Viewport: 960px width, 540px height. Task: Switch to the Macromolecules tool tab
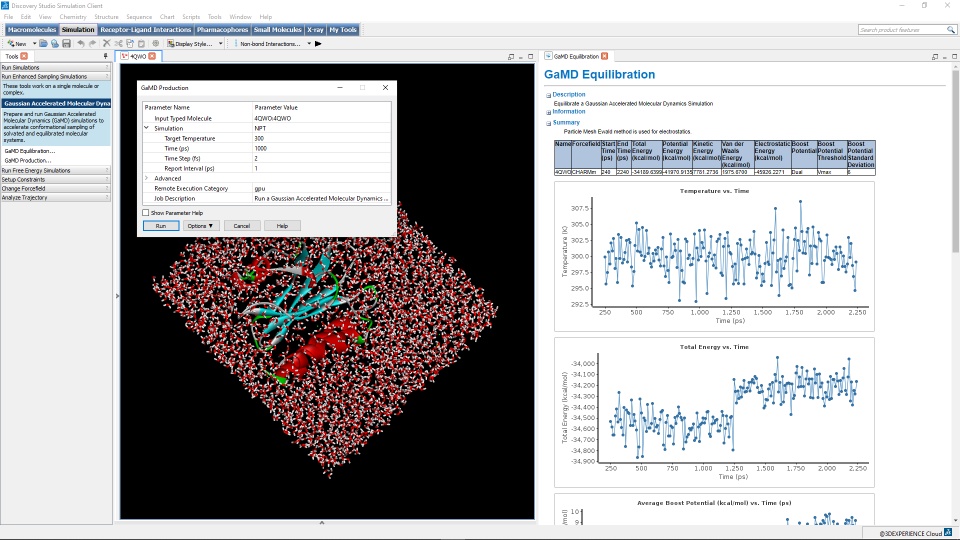pyautogui.click(x=32, y=29)
